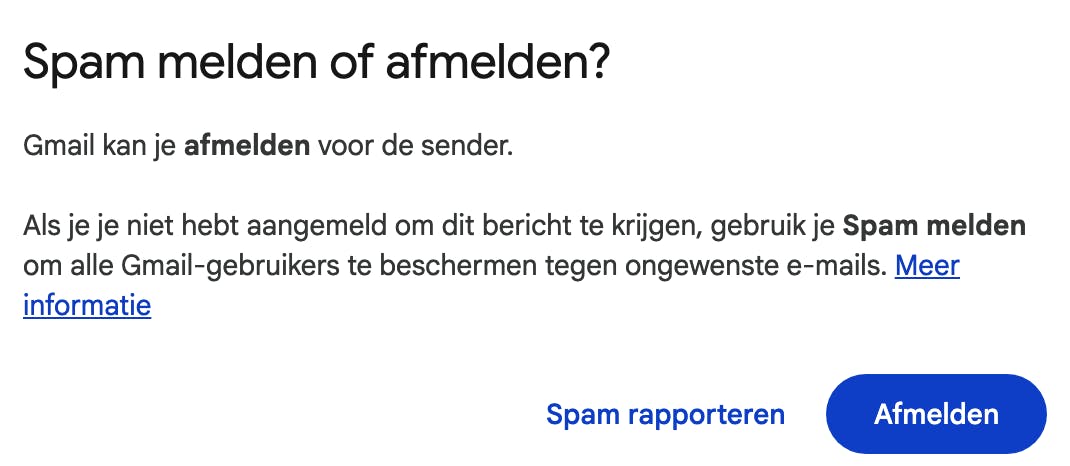Click the bold "Spam melden" text in paragraph

point(934,226)
